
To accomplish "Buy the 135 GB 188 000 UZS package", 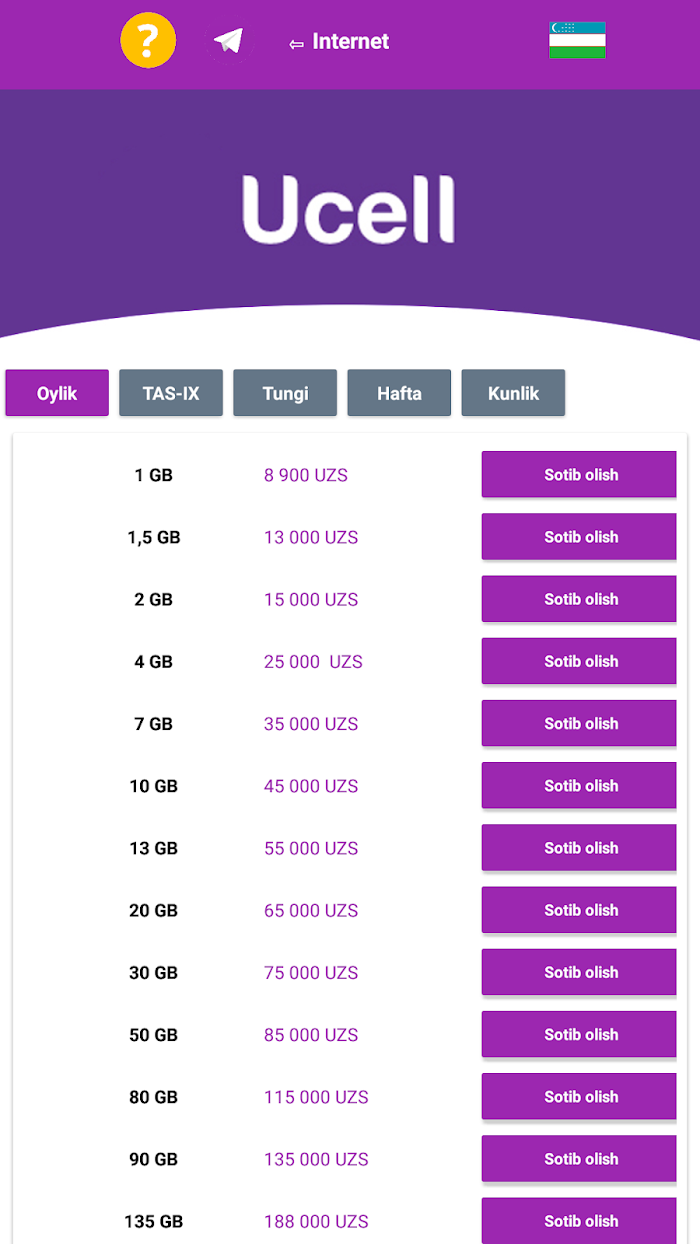I will (579, 1220).
